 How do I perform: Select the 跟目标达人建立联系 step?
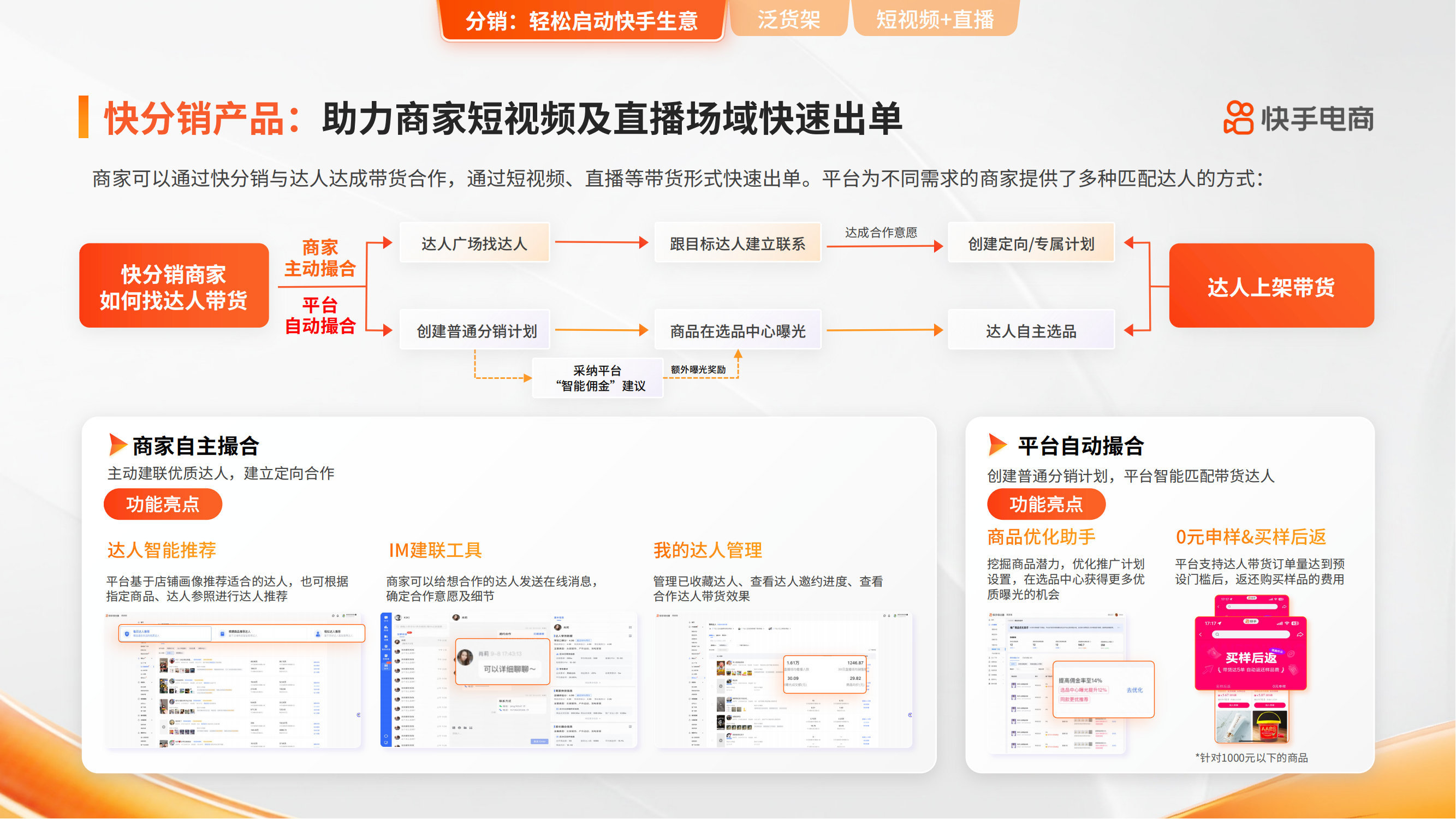pyautogui.click(x=738, y=243)
